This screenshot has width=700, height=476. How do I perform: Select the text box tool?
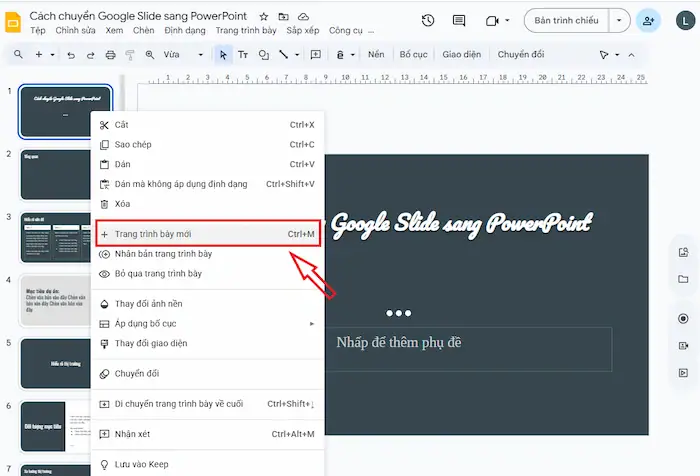(243, 54)
